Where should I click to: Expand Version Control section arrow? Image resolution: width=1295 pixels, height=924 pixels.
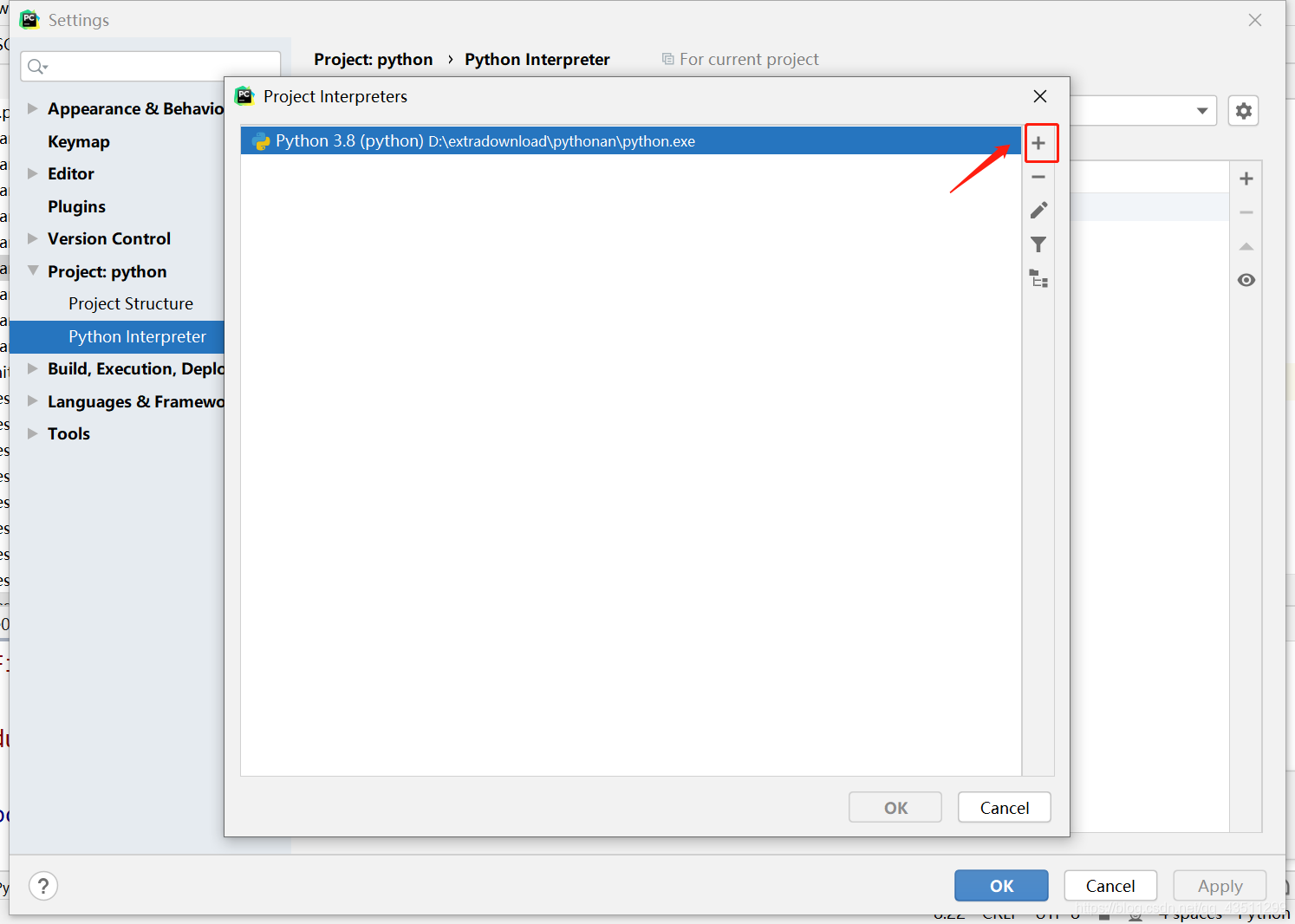pyautogui.click(x=32, y=238)
